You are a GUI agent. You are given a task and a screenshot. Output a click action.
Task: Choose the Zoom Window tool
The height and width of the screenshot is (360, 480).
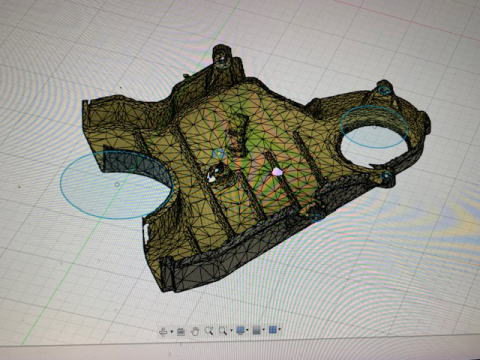[223, 331]
